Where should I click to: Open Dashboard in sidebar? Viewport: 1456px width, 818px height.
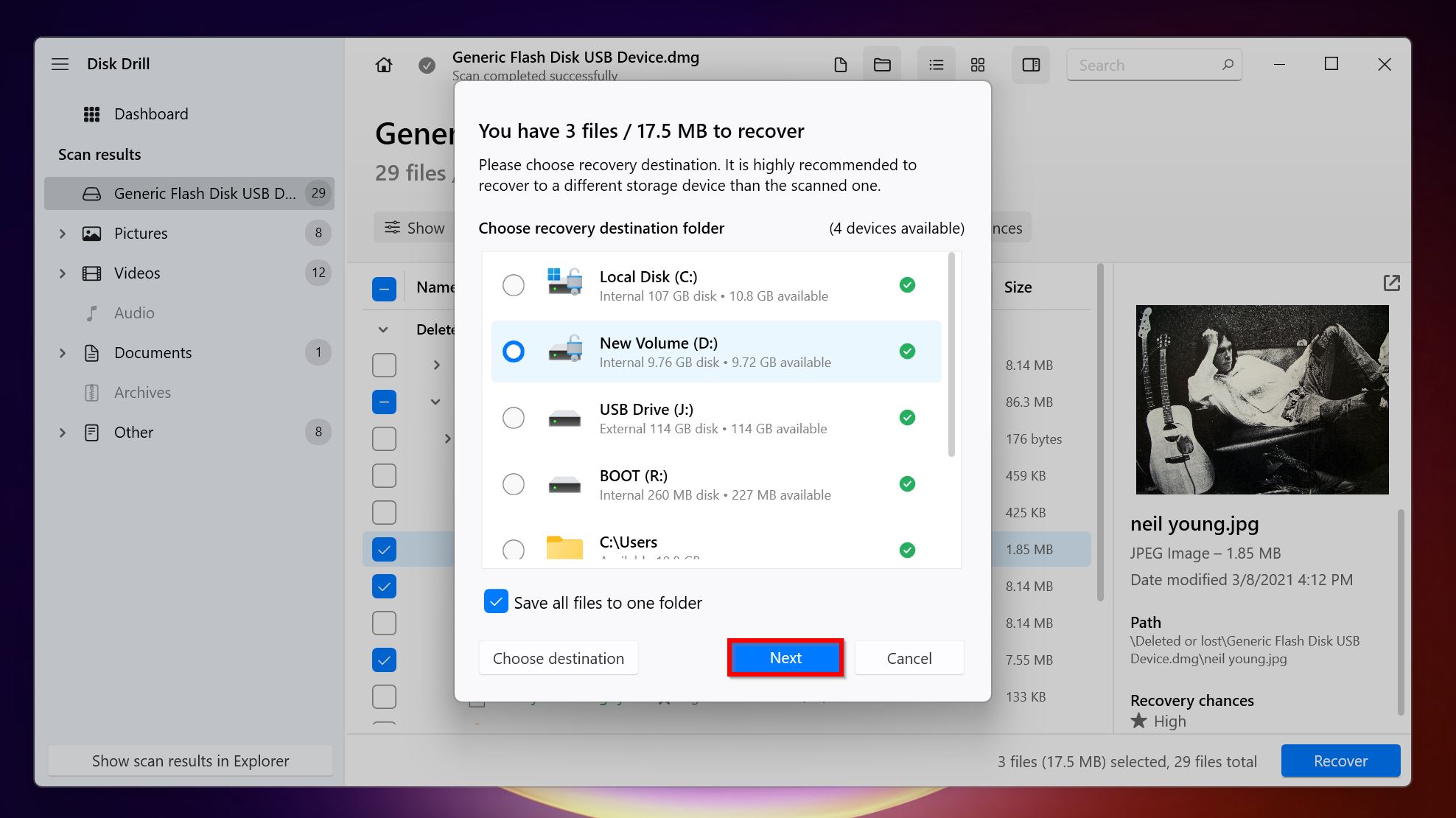189,114
